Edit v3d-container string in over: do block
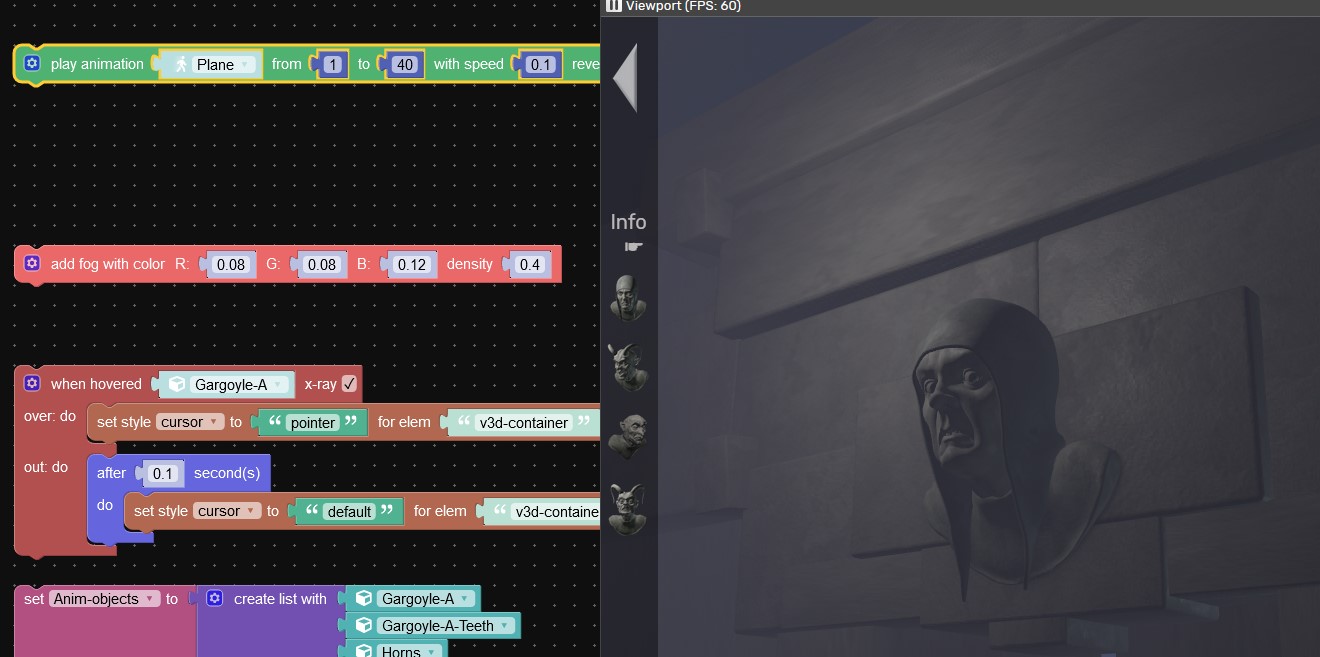This screenshot has height=657, width=1320. pos(524,423)
